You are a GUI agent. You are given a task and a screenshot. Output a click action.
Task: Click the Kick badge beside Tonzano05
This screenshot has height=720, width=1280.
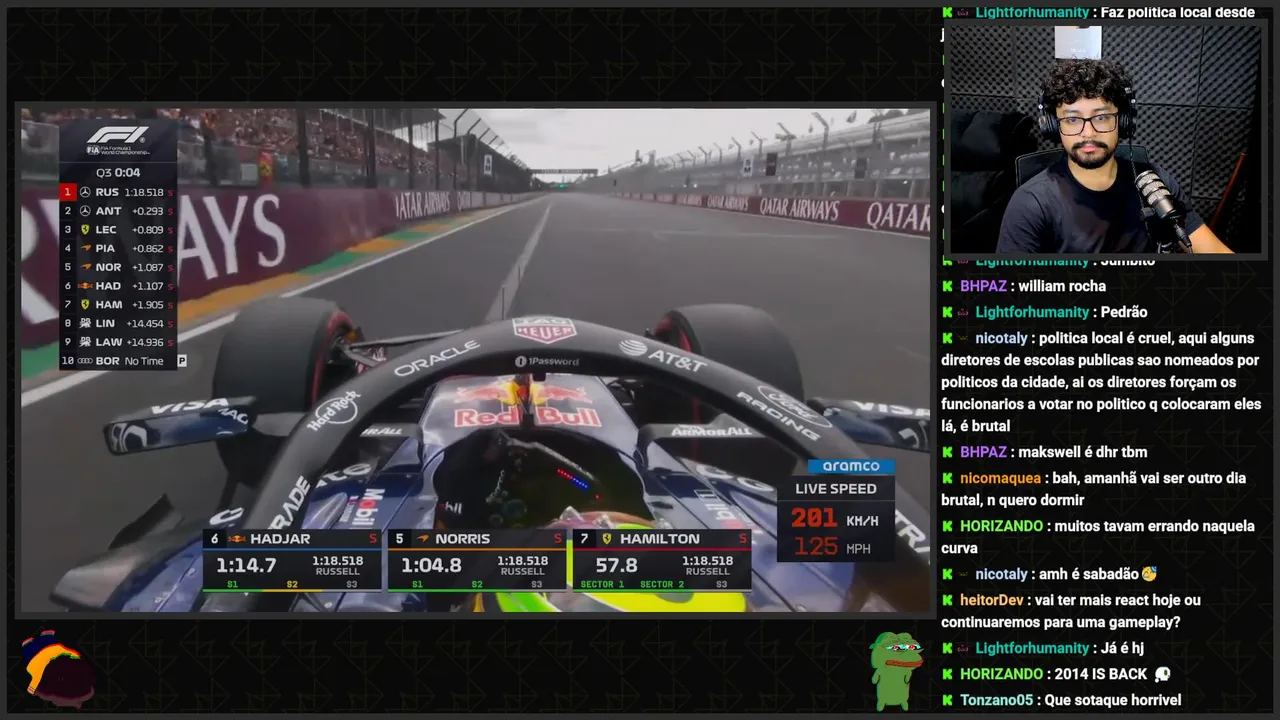coord(947,700)
